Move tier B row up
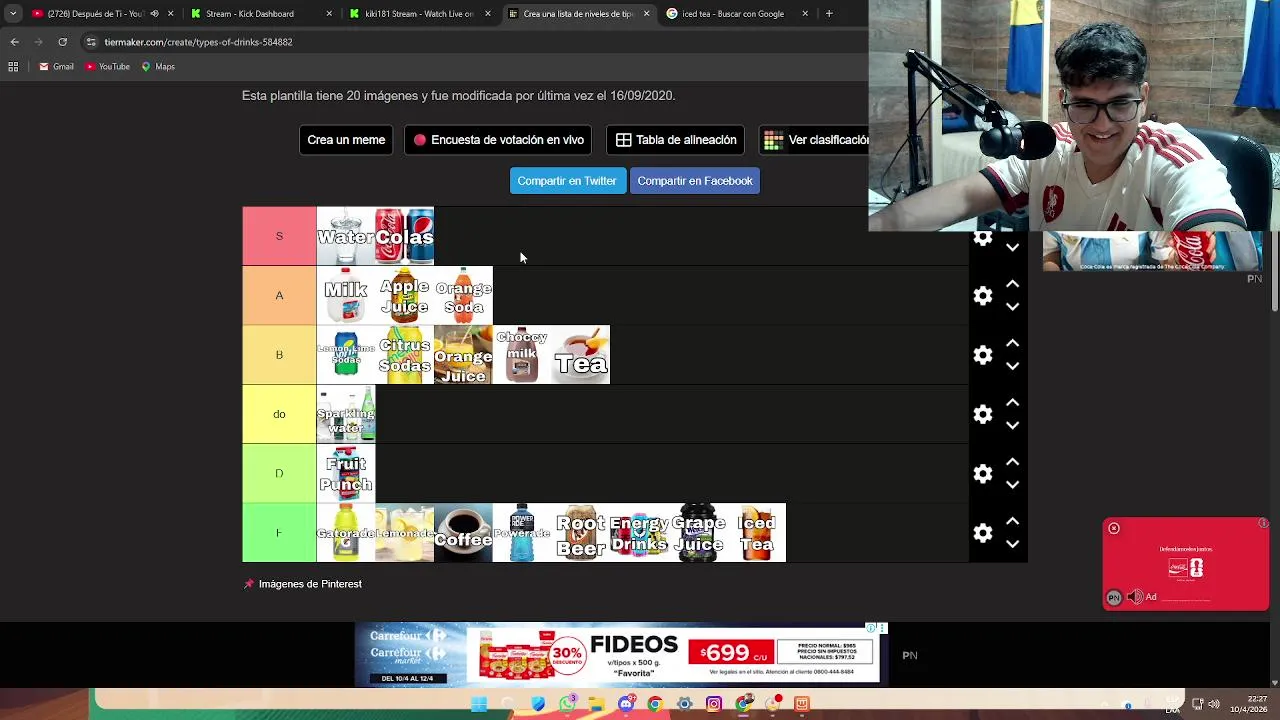The width and height of the screenshot is (1280, 720). tap(1012, 343)
